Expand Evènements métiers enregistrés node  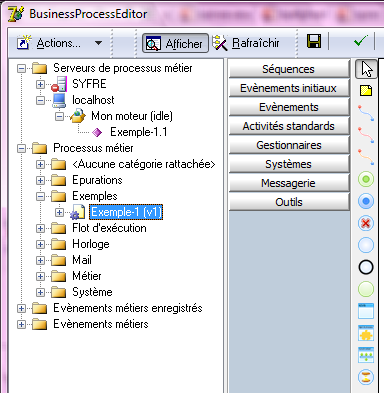tap(21, 308)
